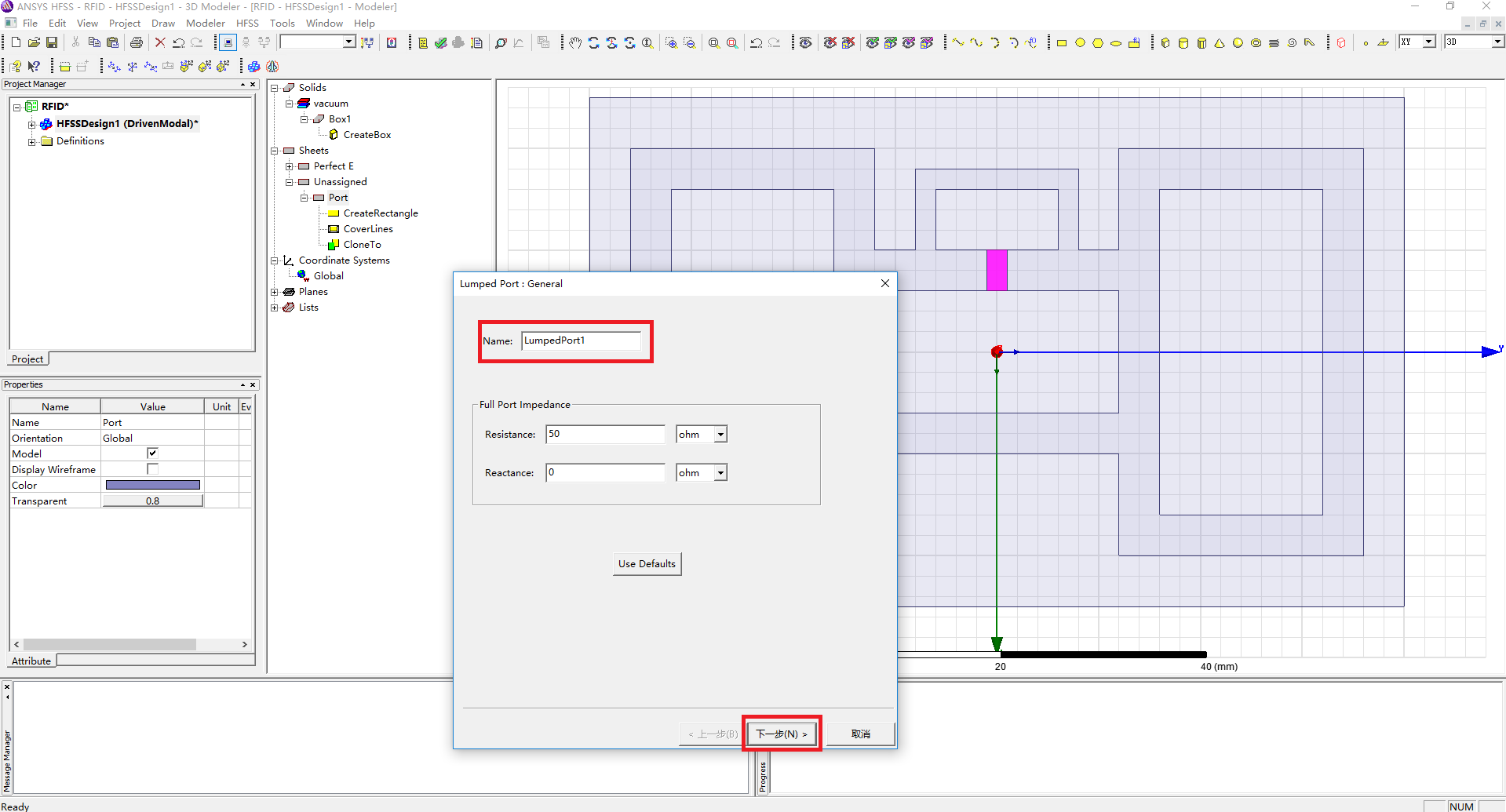
Task: Open the Modeler menu
Action: pos(206,24)
